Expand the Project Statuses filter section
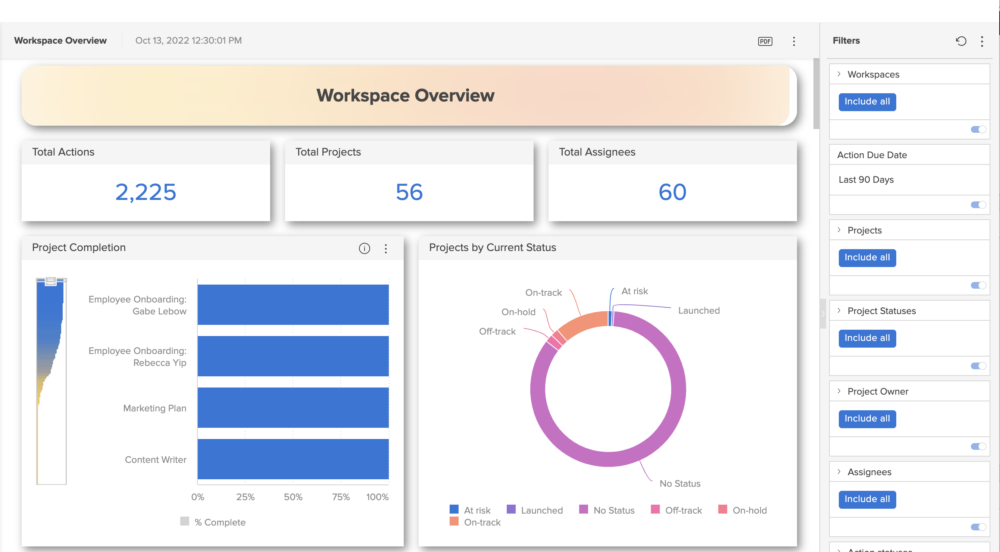This screenshot has height=552, width=1000. 839,311
